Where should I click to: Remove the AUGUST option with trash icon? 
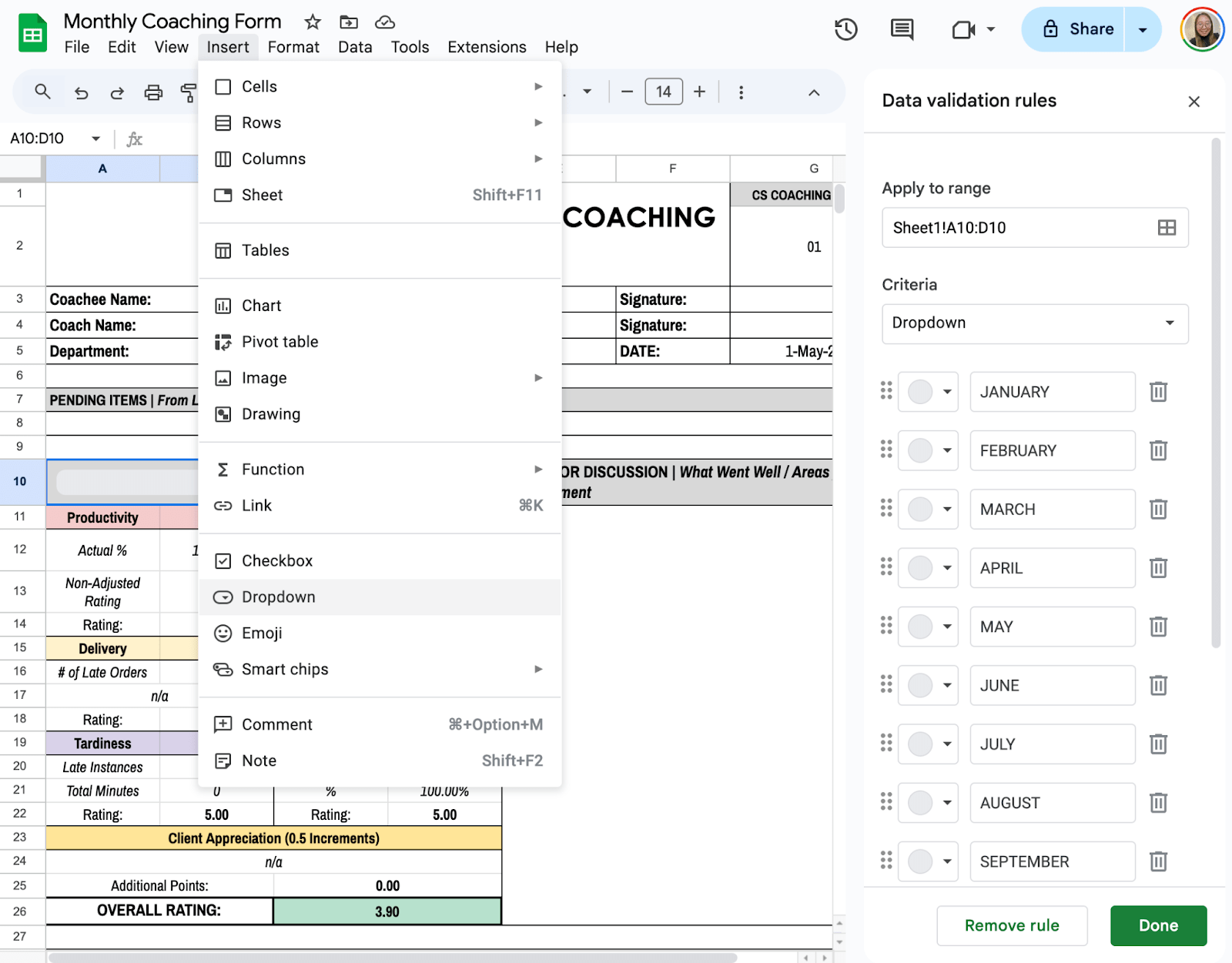(x=1158, y=803)
